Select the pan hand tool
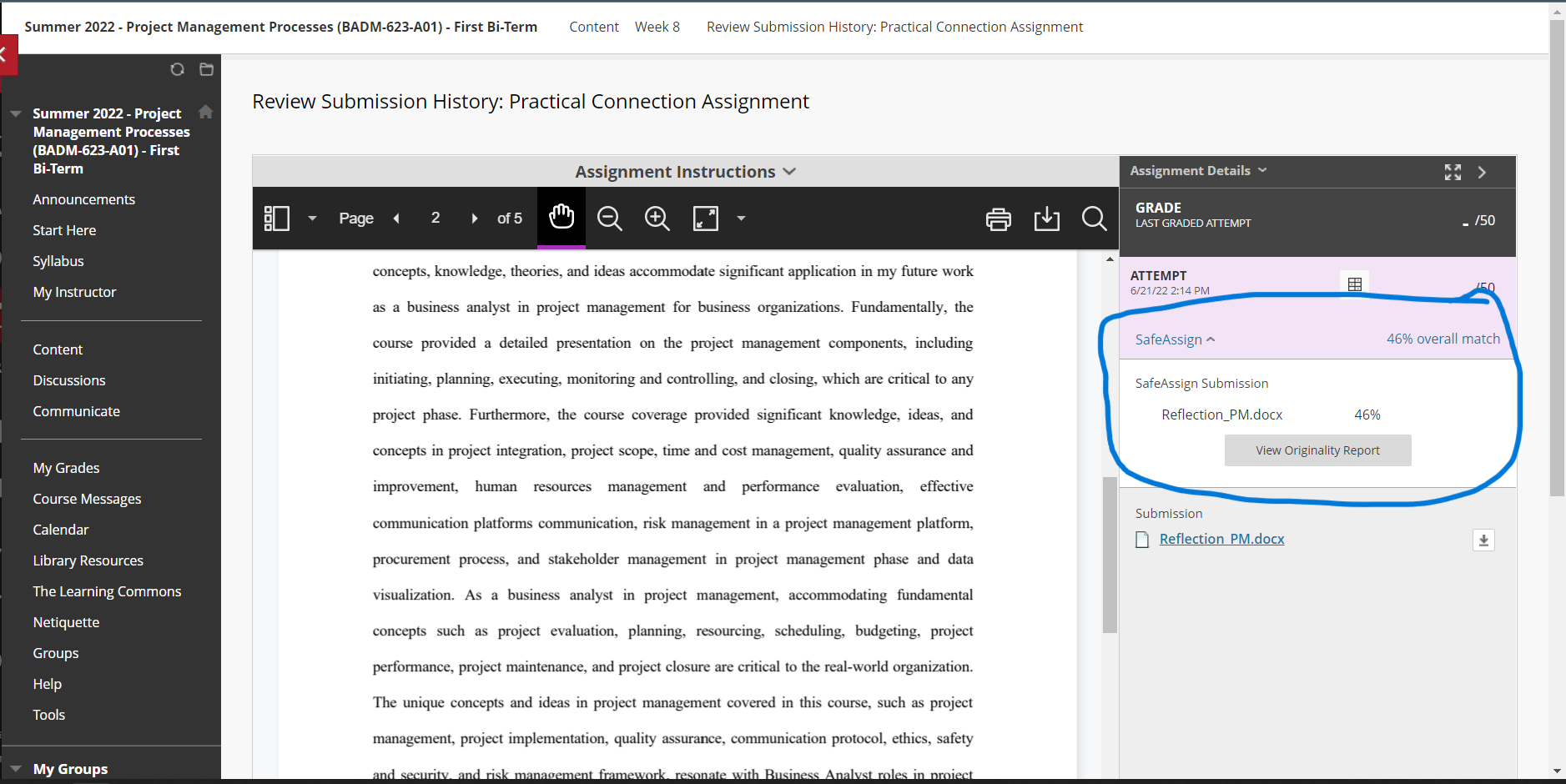 pos(561,217)
